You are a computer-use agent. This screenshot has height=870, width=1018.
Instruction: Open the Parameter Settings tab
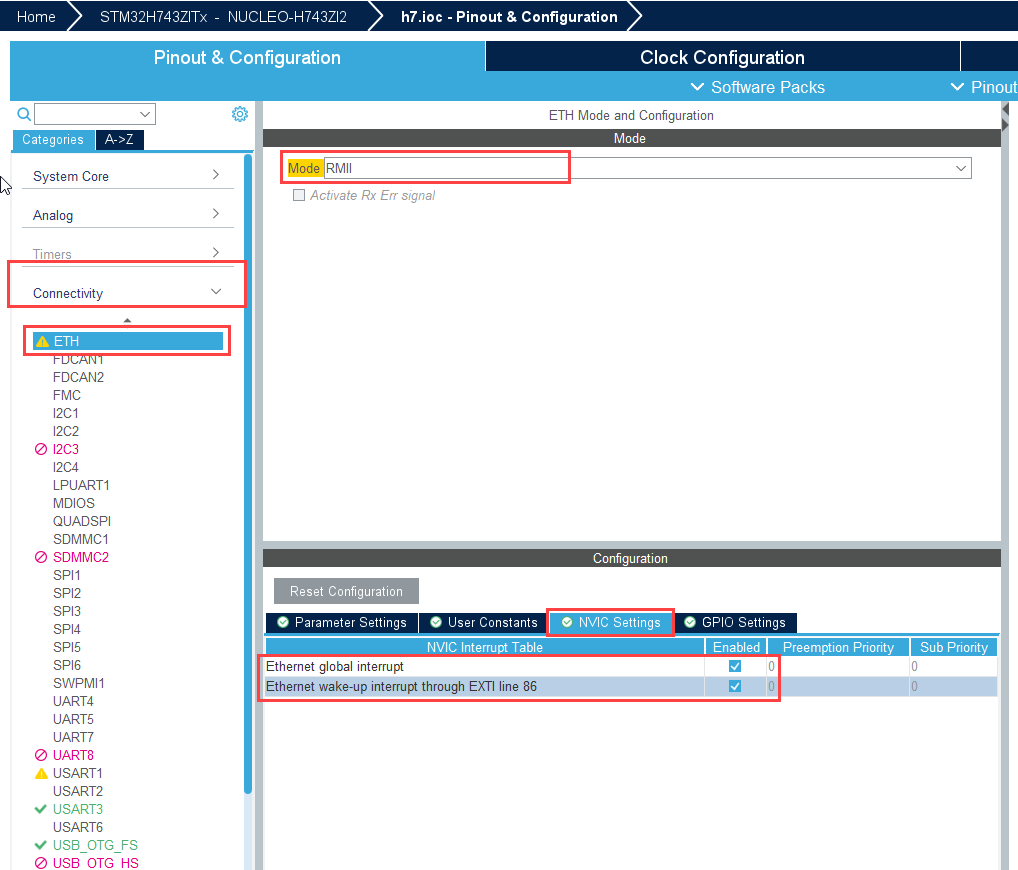click(x=341, y=622)
